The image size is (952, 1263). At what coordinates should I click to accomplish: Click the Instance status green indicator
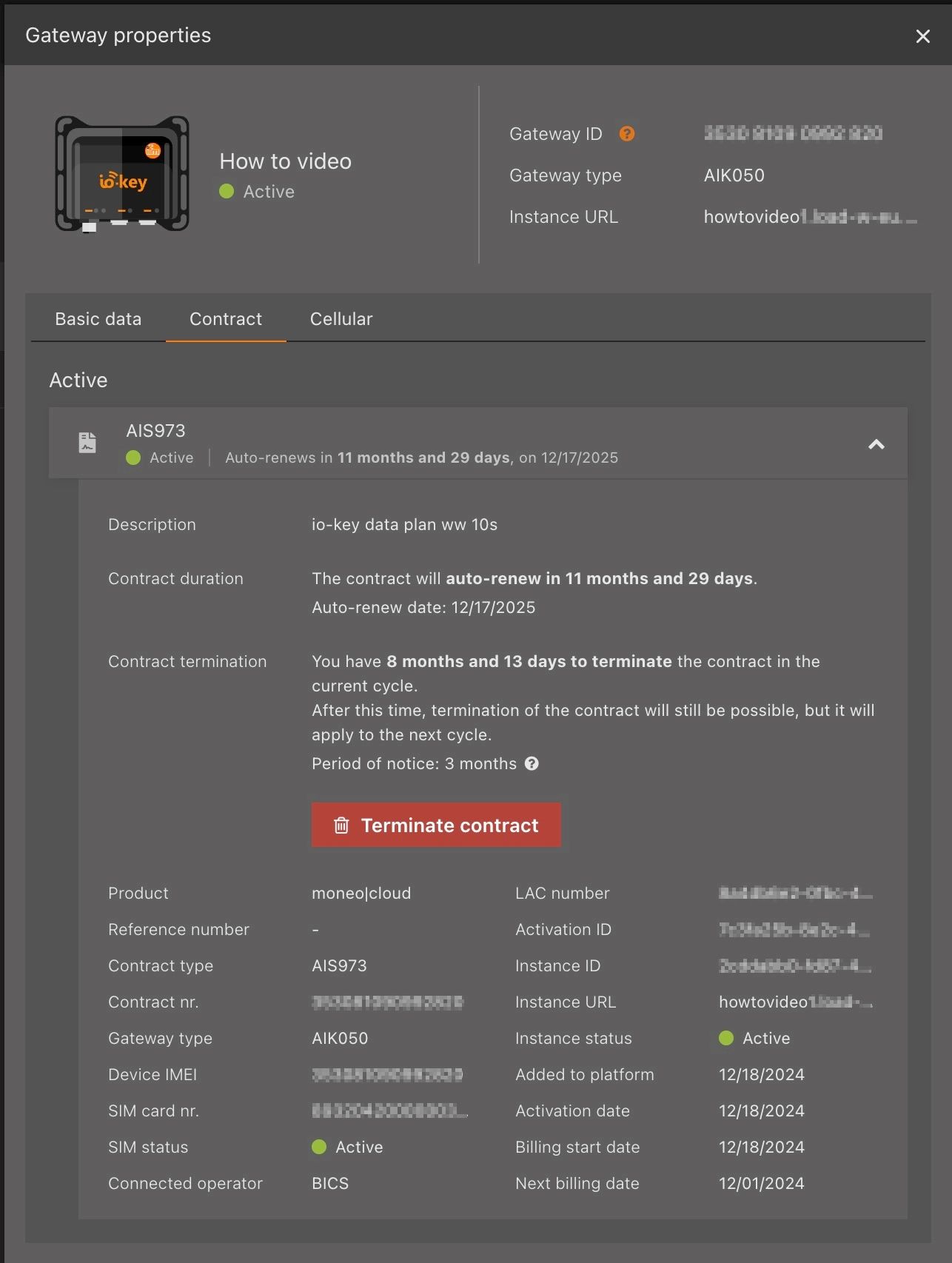click(726, 1038)
